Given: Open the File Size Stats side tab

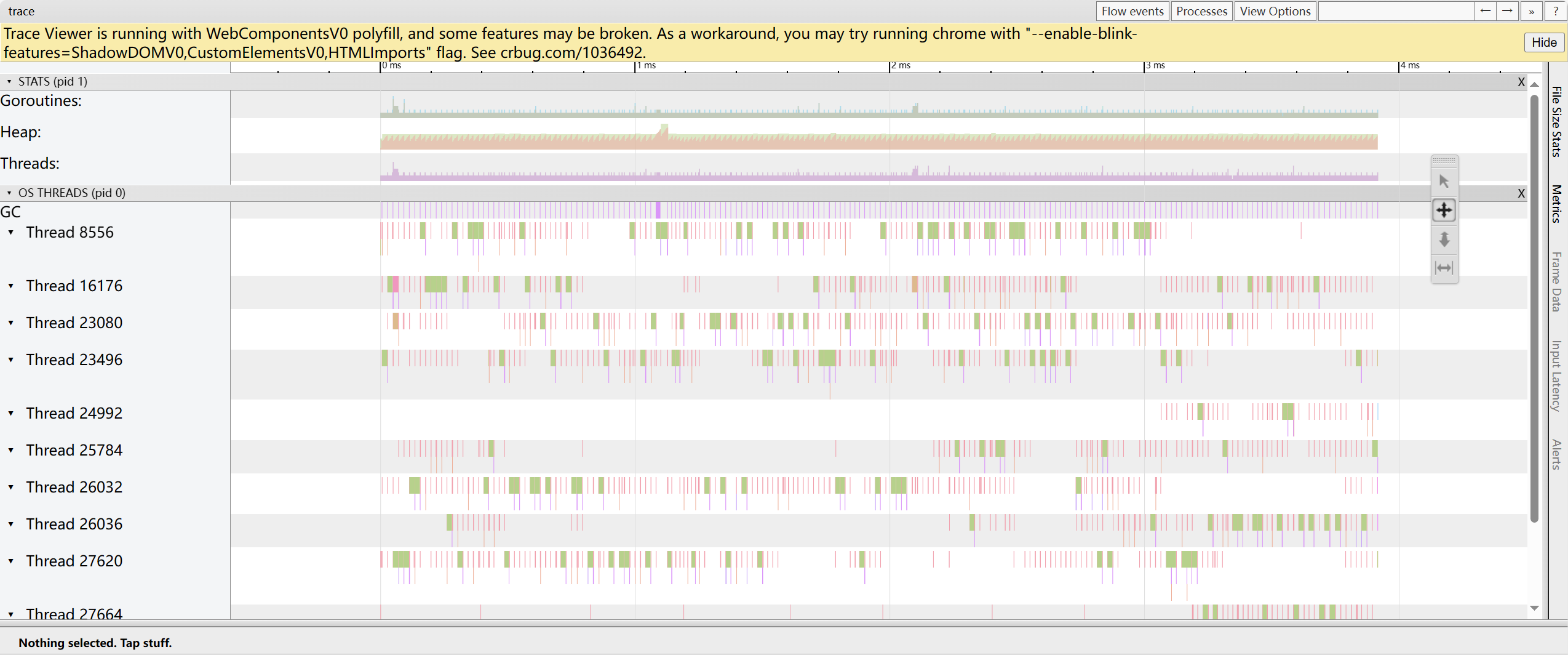Looking at the screenshot, I should (x=1556, y=122).
